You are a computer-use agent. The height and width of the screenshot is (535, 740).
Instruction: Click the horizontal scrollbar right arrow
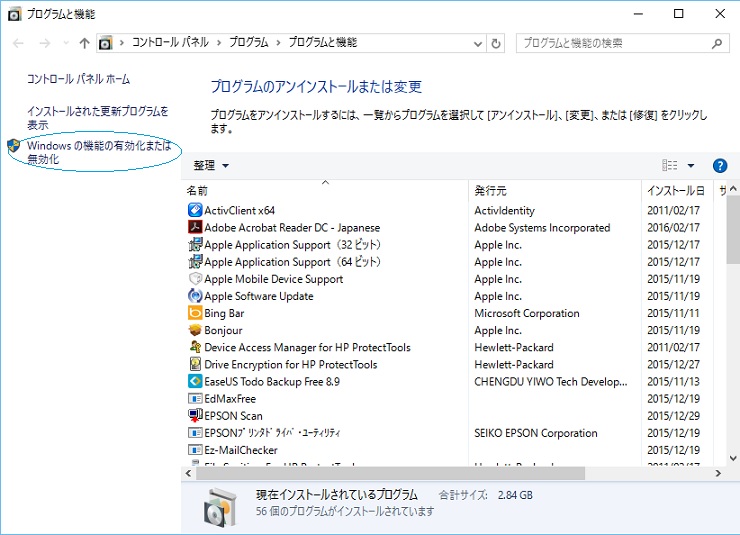[x=718, y=473]
